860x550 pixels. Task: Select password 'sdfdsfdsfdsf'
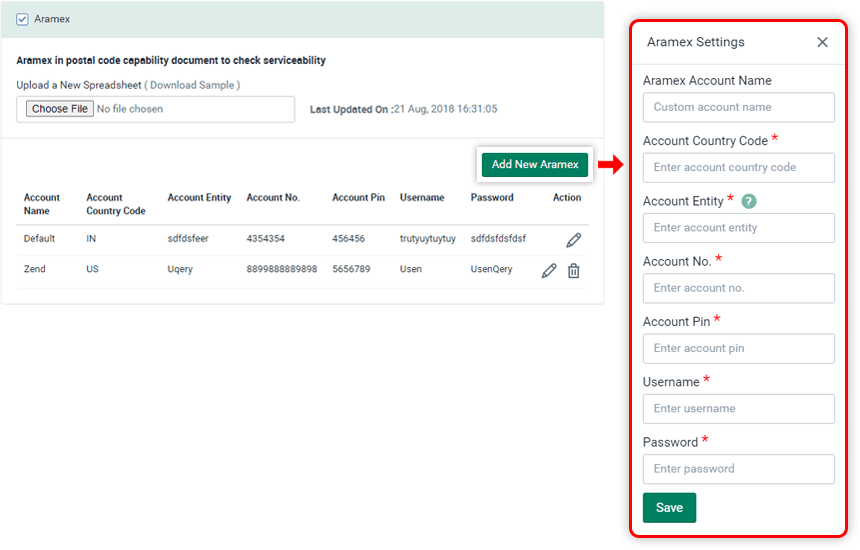click(498, 239)
